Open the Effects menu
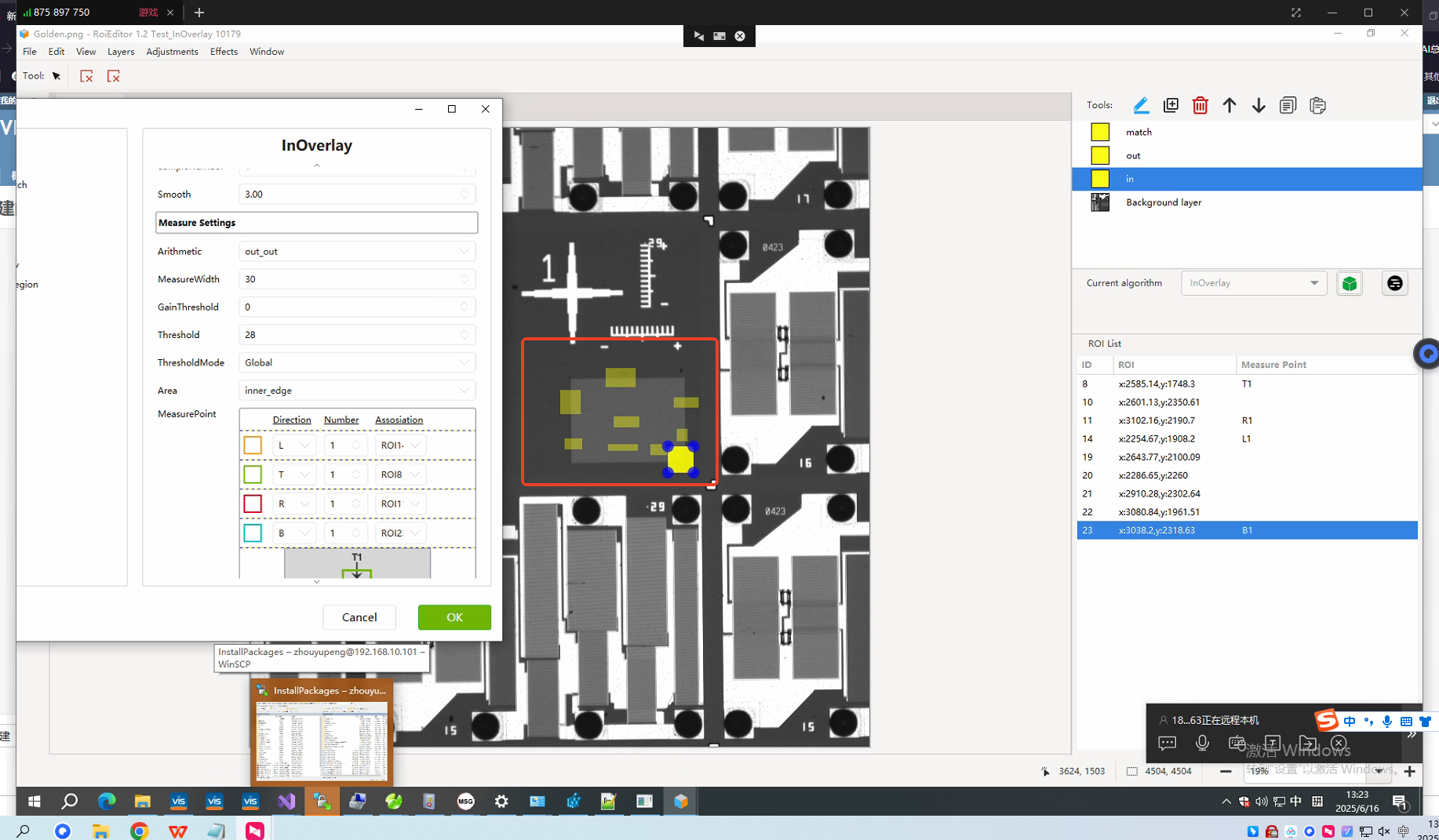The image size is (1439, 840). coord(224,52)
